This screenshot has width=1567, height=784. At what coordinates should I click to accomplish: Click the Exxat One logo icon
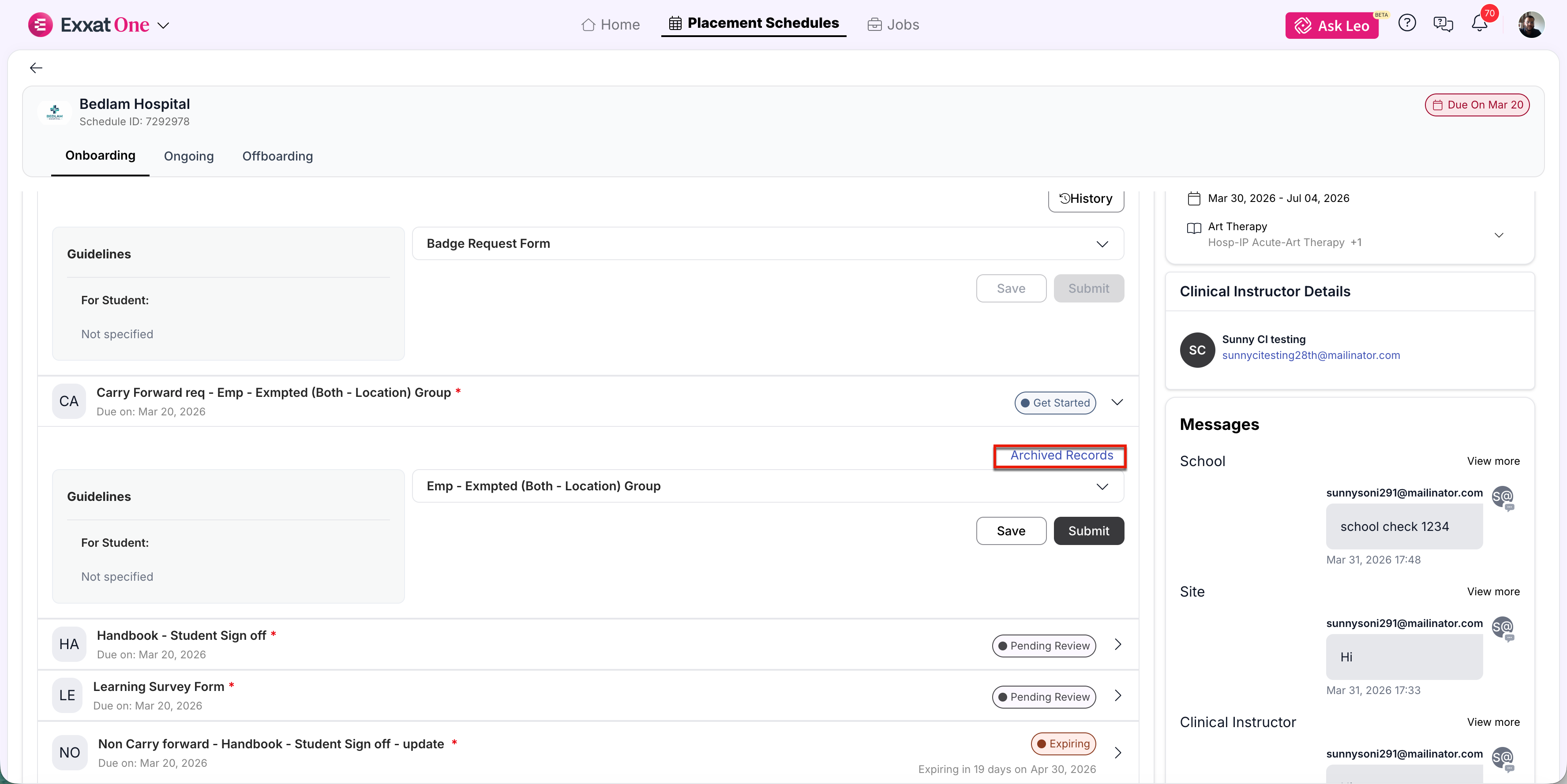coord(40,24)
